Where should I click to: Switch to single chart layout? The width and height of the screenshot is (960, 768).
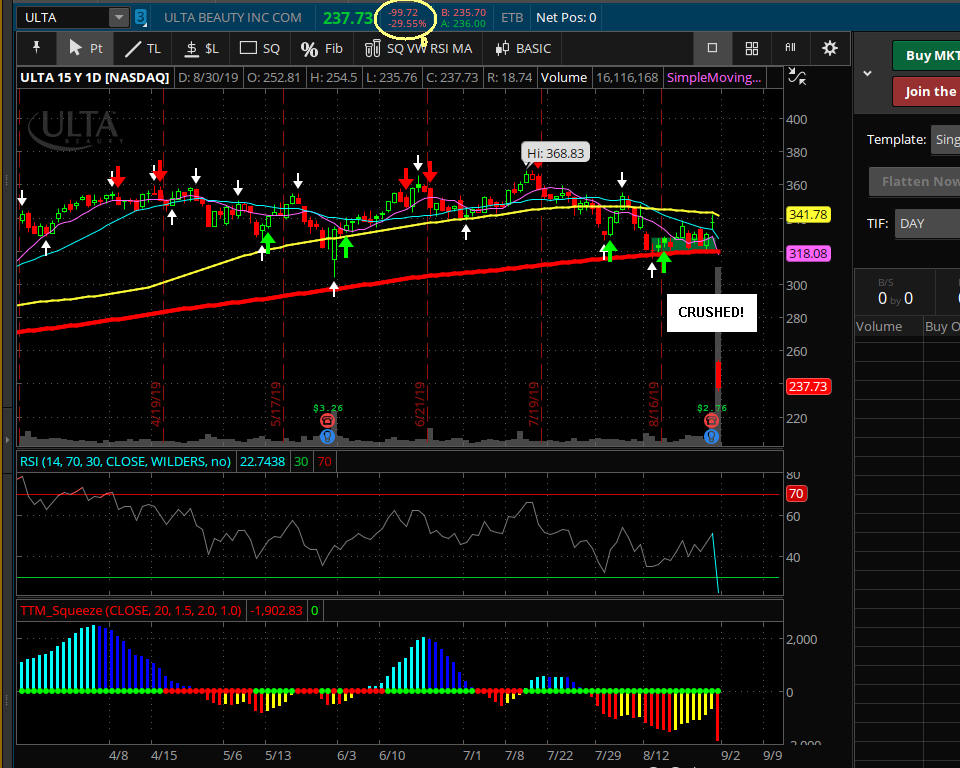(x=712, y=48)
